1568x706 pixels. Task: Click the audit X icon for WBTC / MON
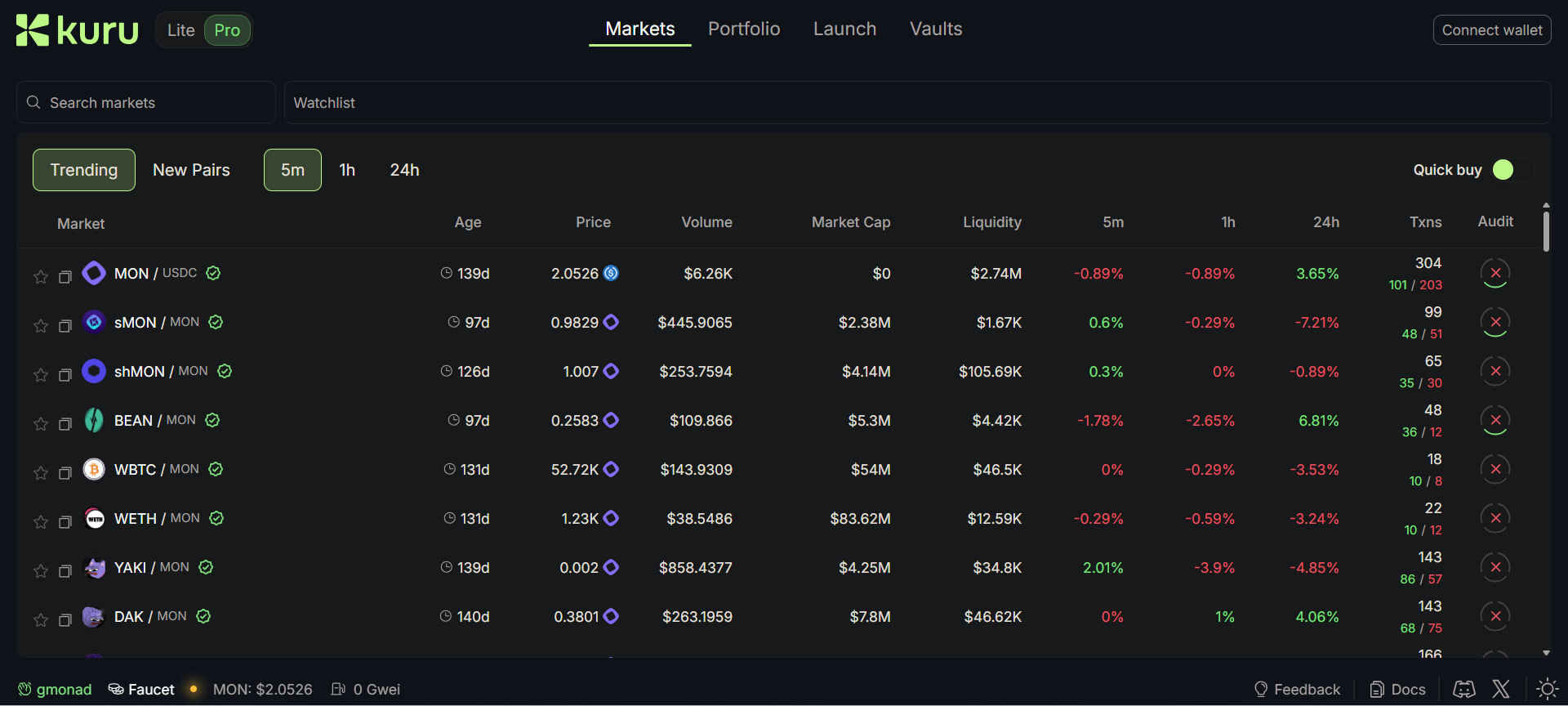1495,469
